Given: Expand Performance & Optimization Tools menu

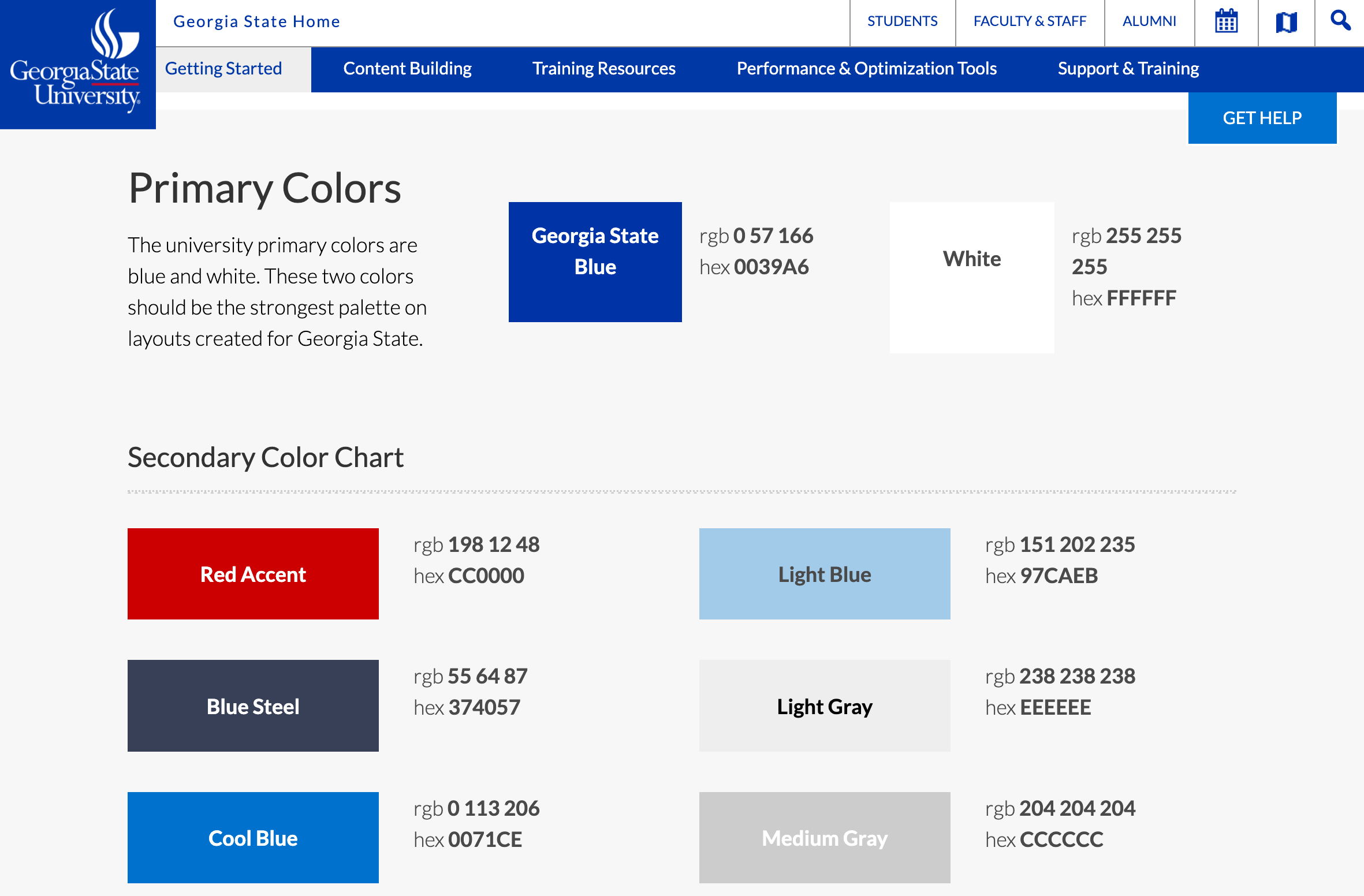Looking at the screenshot, I should pyautogui.click(x=866, y=69).
